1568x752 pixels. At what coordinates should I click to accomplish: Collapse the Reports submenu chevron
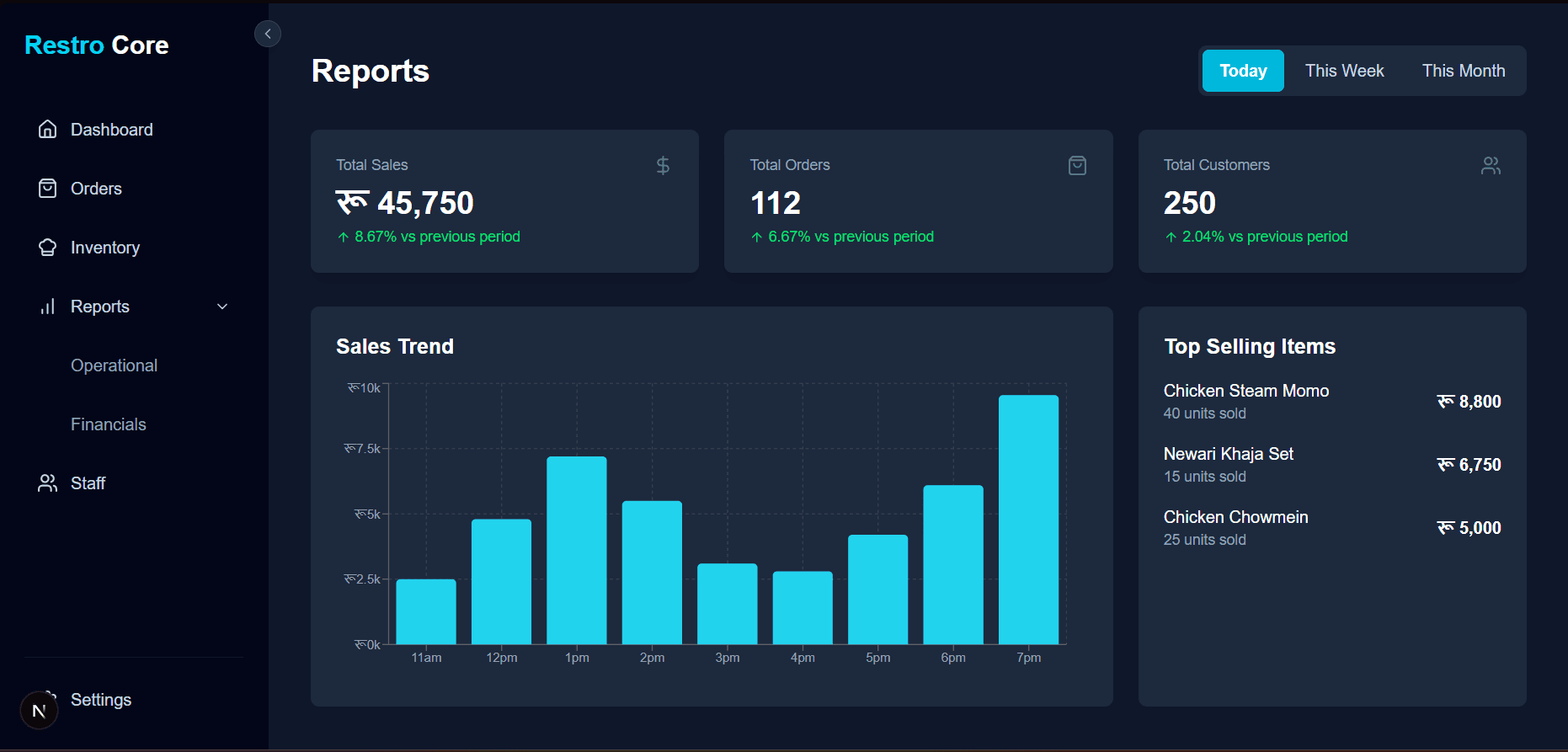click(222, 307)
